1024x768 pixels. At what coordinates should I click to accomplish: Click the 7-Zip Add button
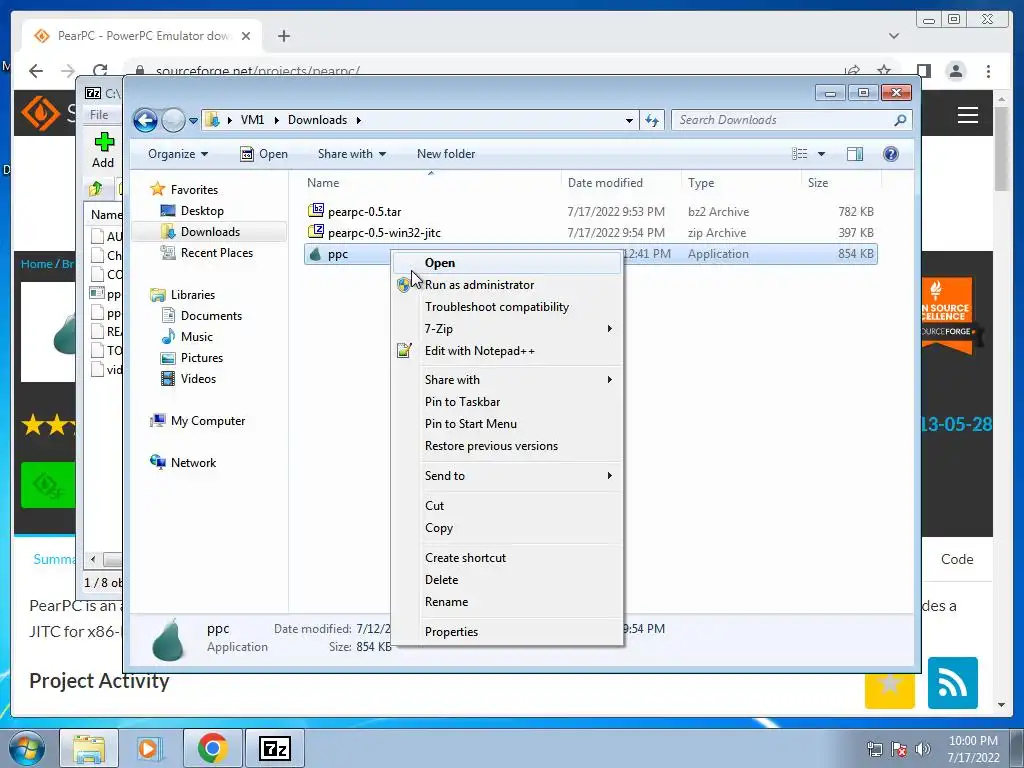coord(103,150)
